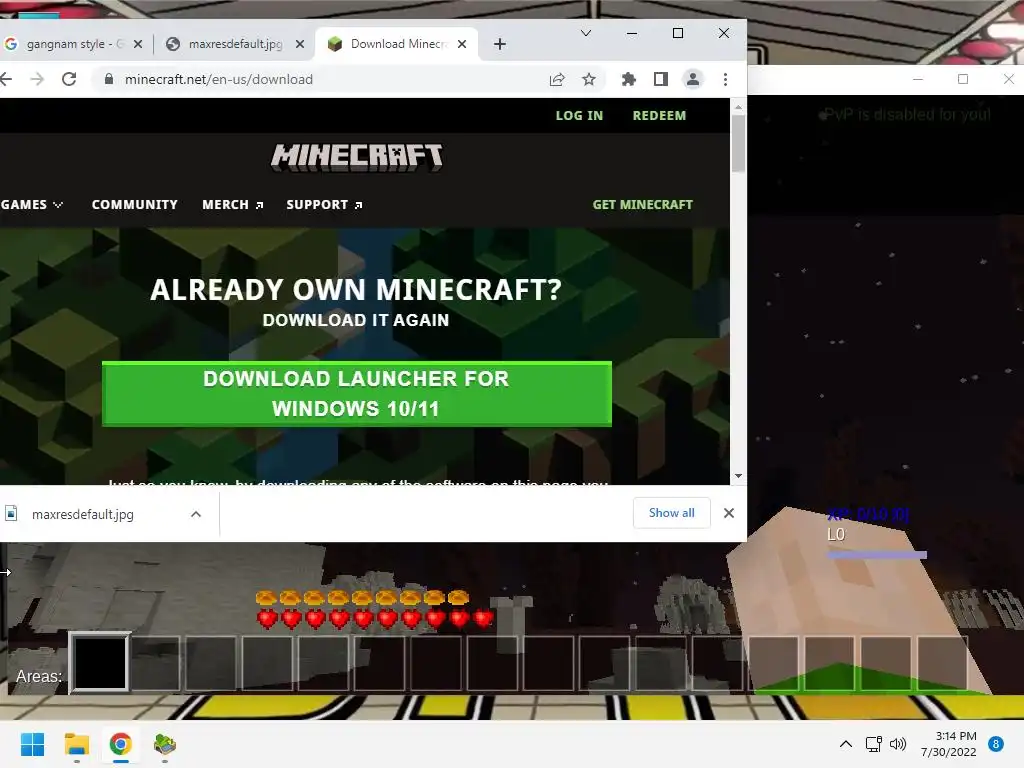Click the scrollbar up arrow
This screenshot has height=768, width=1024.
tap(738, 106)
